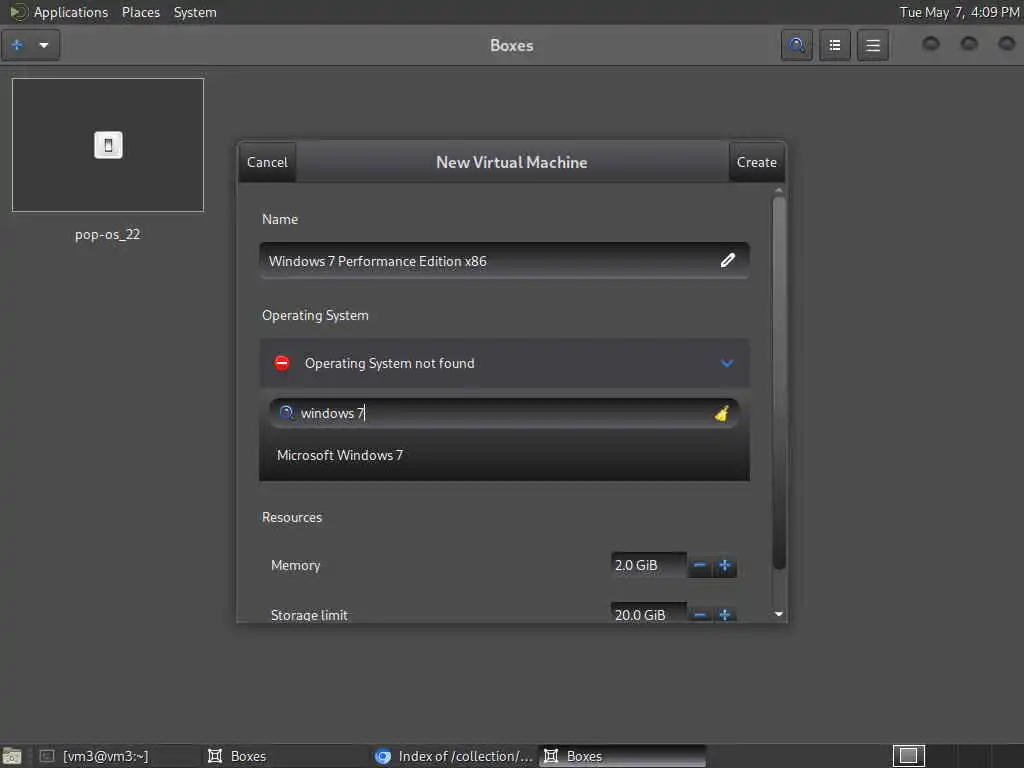1024x768 pixels.
Task: Click red Operating System not found icon
Action: tap(281, 363)
